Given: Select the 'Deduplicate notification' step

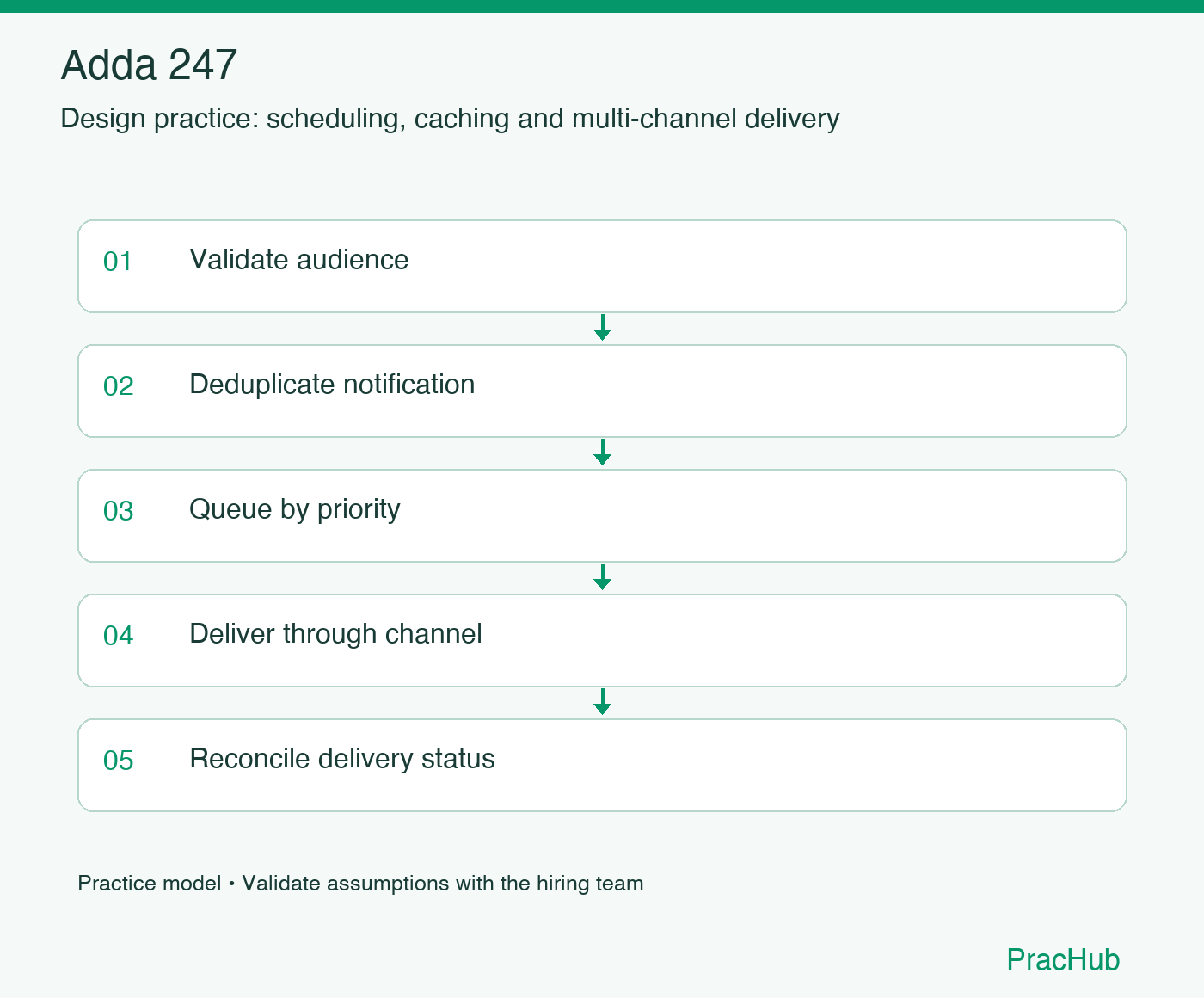Looking at the screenshot, I should (x=602, y=391).
